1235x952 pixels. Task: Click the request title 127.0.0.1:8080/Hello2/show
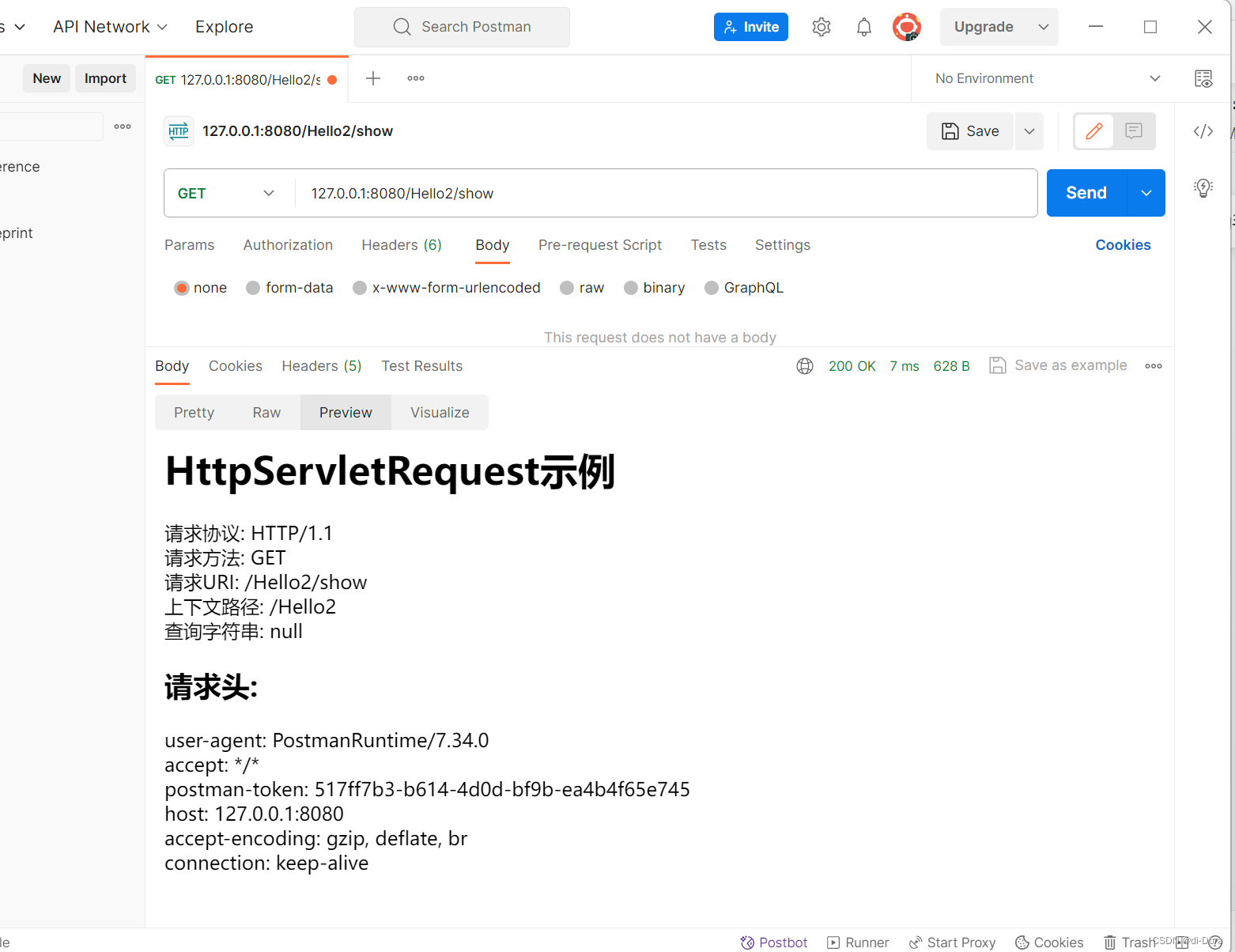(x=297, y=131)
